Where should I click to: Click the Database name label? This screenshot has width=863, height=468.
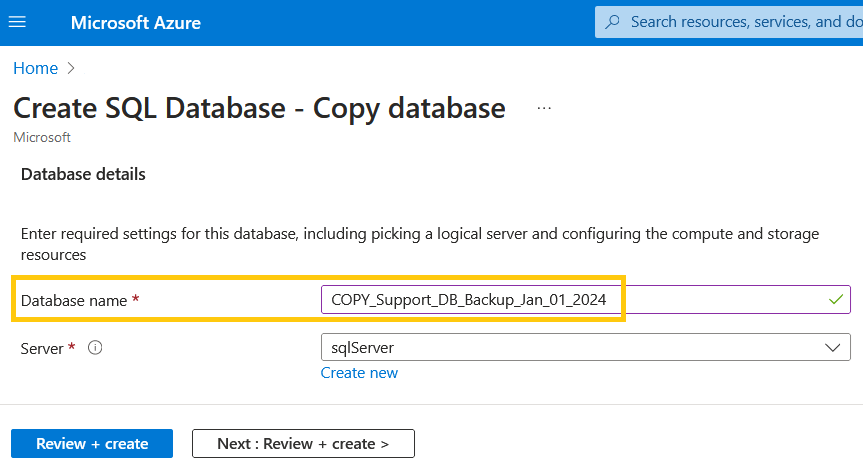pos(74,301)
